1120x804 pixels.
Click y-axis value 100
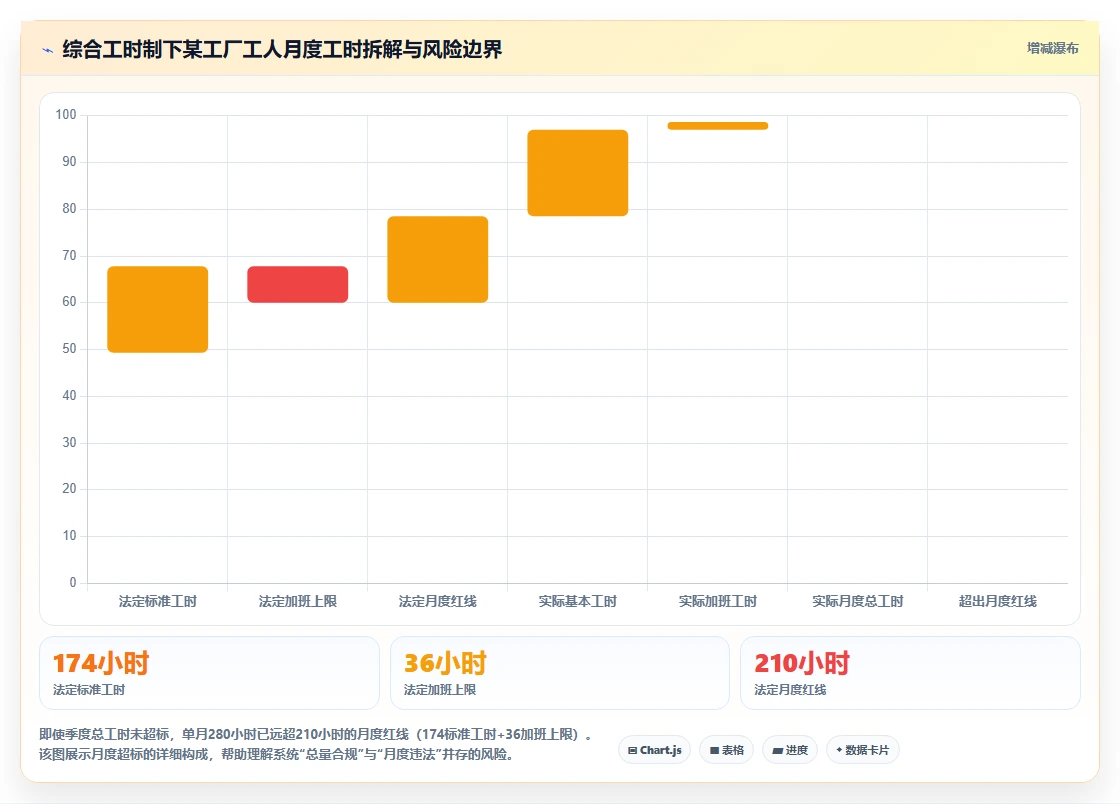(66, 114)
